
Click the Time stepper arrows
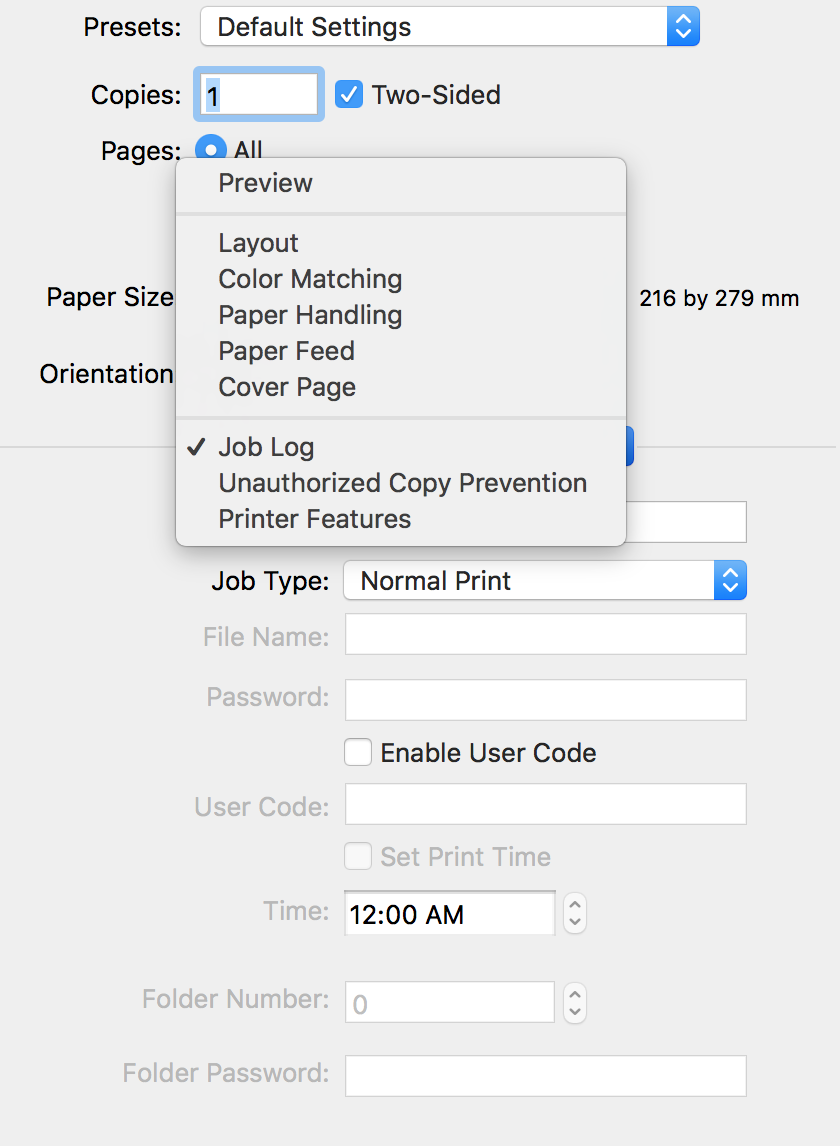(574, 913)
